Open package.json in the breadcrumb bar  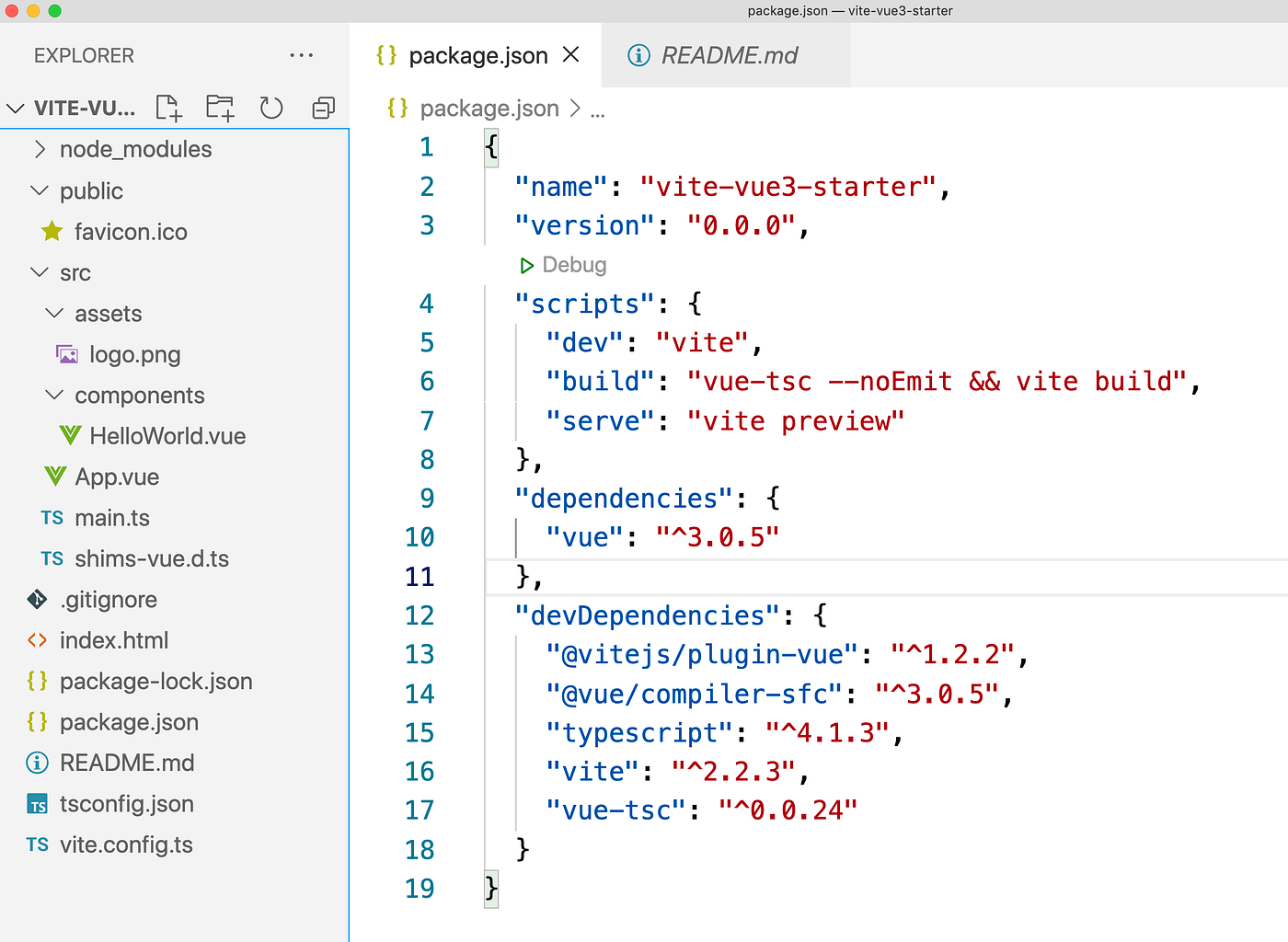coord(489,109)
